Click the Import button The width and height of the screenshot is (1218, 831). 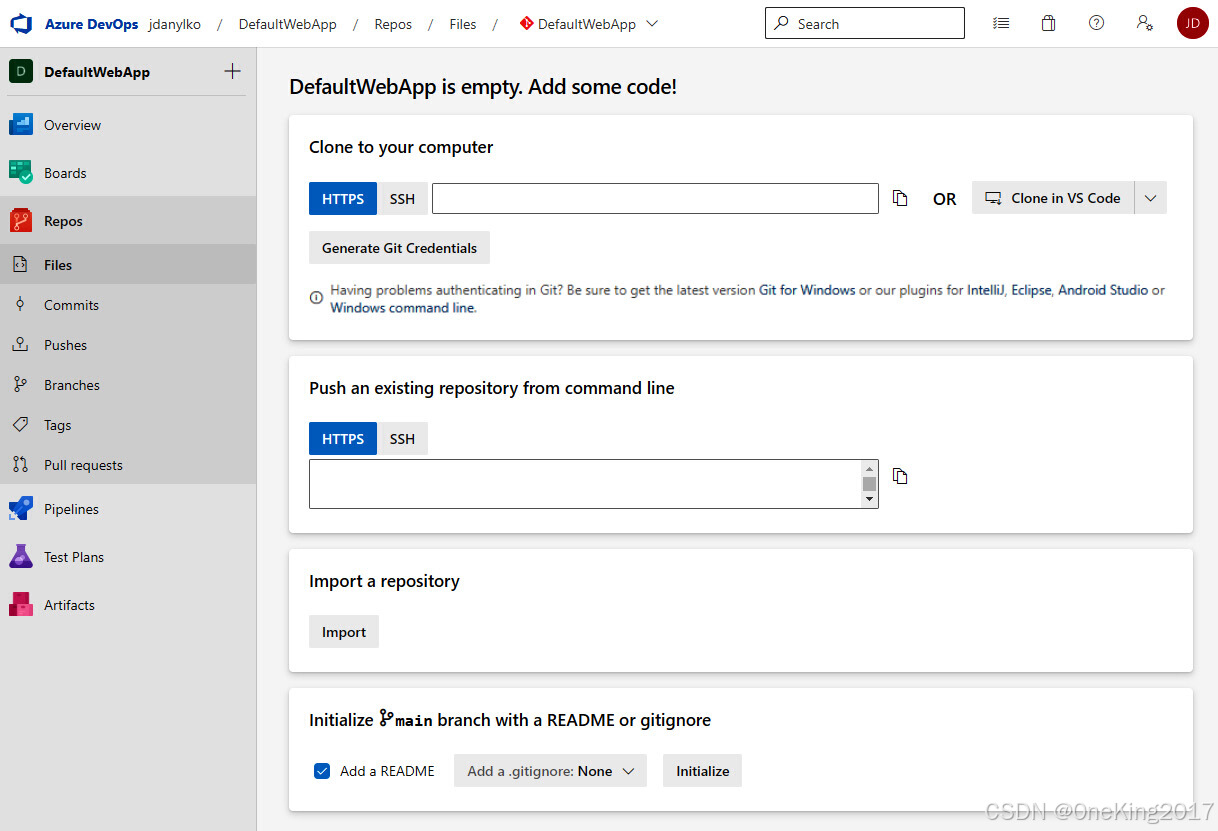pyautogui.click(x=344, y=632)
